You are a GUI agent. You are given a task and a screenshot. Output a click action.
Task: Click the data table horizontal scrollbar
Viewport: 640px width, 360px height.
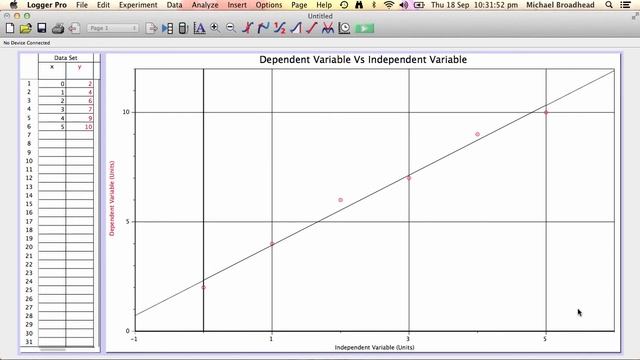(53, 349)
